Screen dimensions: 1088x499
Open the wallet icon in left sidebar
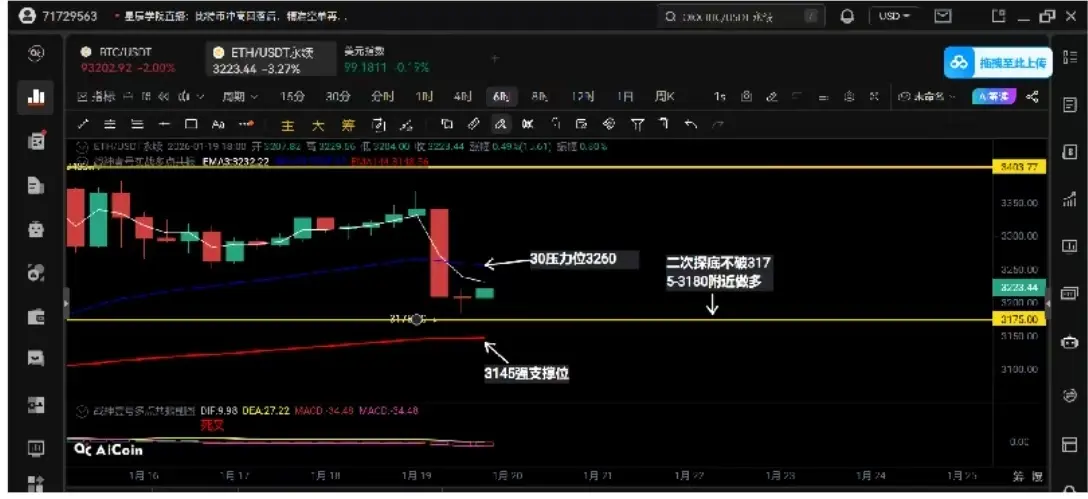pyautogui.click(x=35, y=316)
